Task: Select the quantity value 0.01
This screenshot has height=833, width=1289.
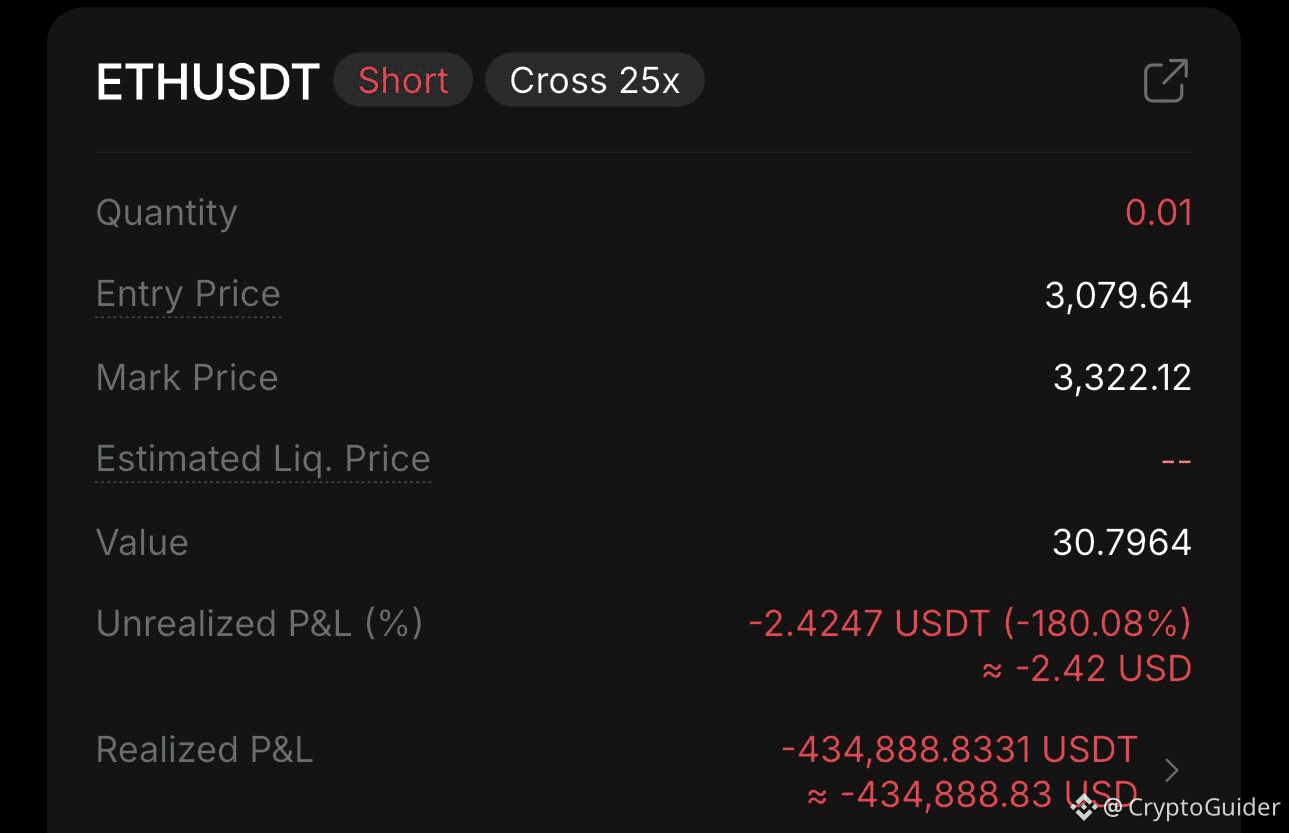Action: pyautogui.click(x=1159, y=213)
